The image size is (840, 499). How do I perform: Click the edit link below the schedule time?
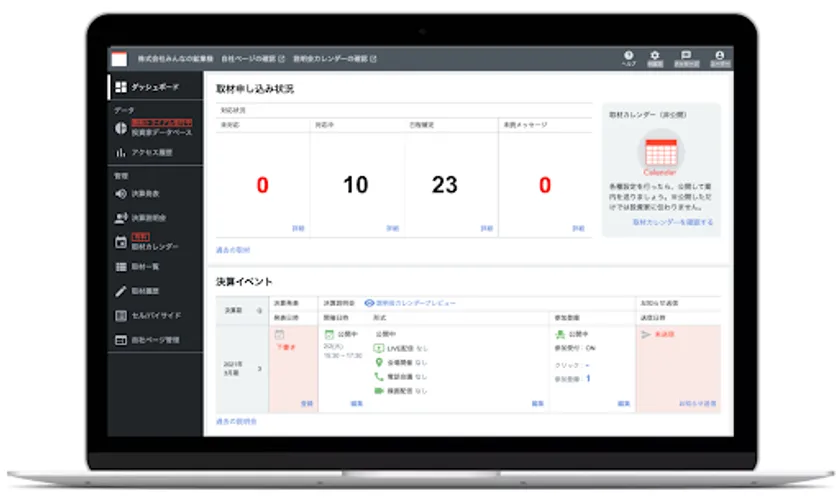coord(357,404)
